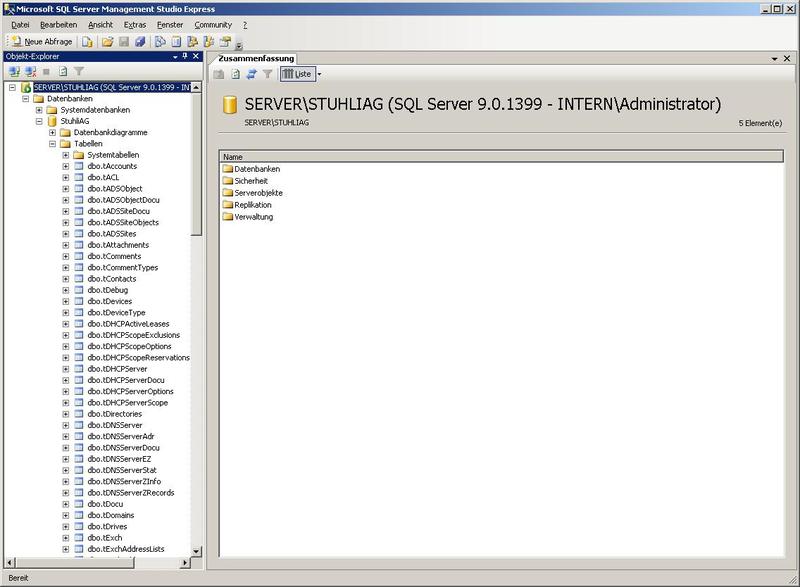Open the Liste view dropdown arrow
Image resolution: width=800 pixels, height=587 pixels.
click(x=319, y=74)
